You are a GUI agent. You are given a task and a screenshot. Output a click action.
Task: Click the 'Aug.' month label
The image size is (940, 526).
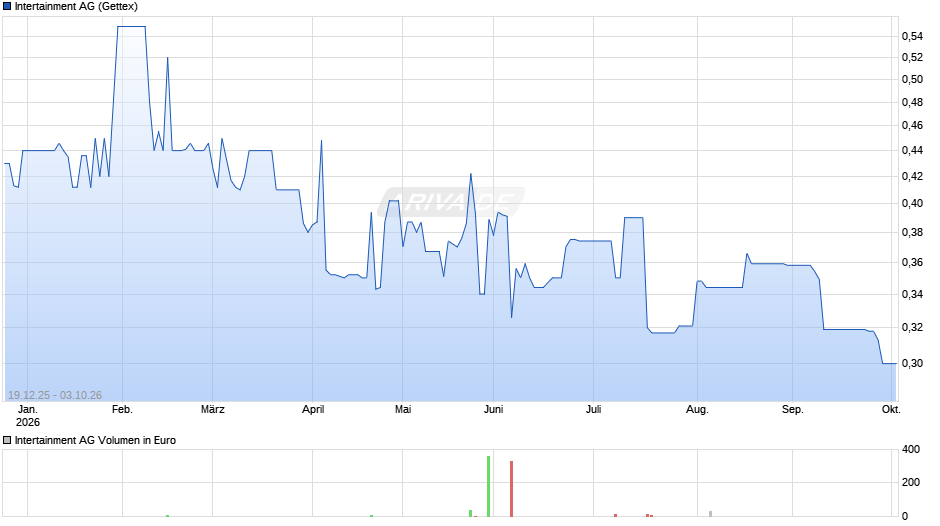697,410
